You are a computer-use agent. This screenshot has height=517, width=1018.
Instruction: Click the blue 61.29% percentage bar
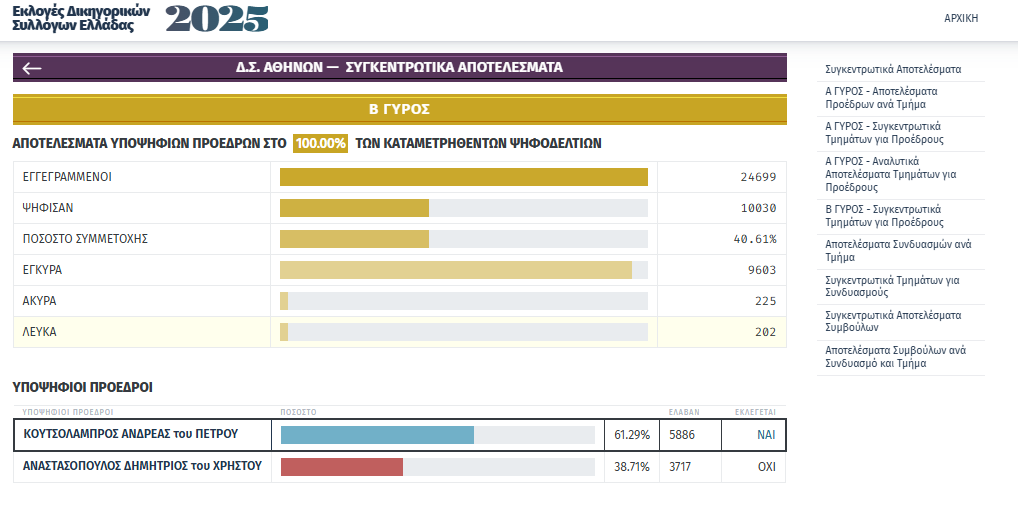coord(377,435)
